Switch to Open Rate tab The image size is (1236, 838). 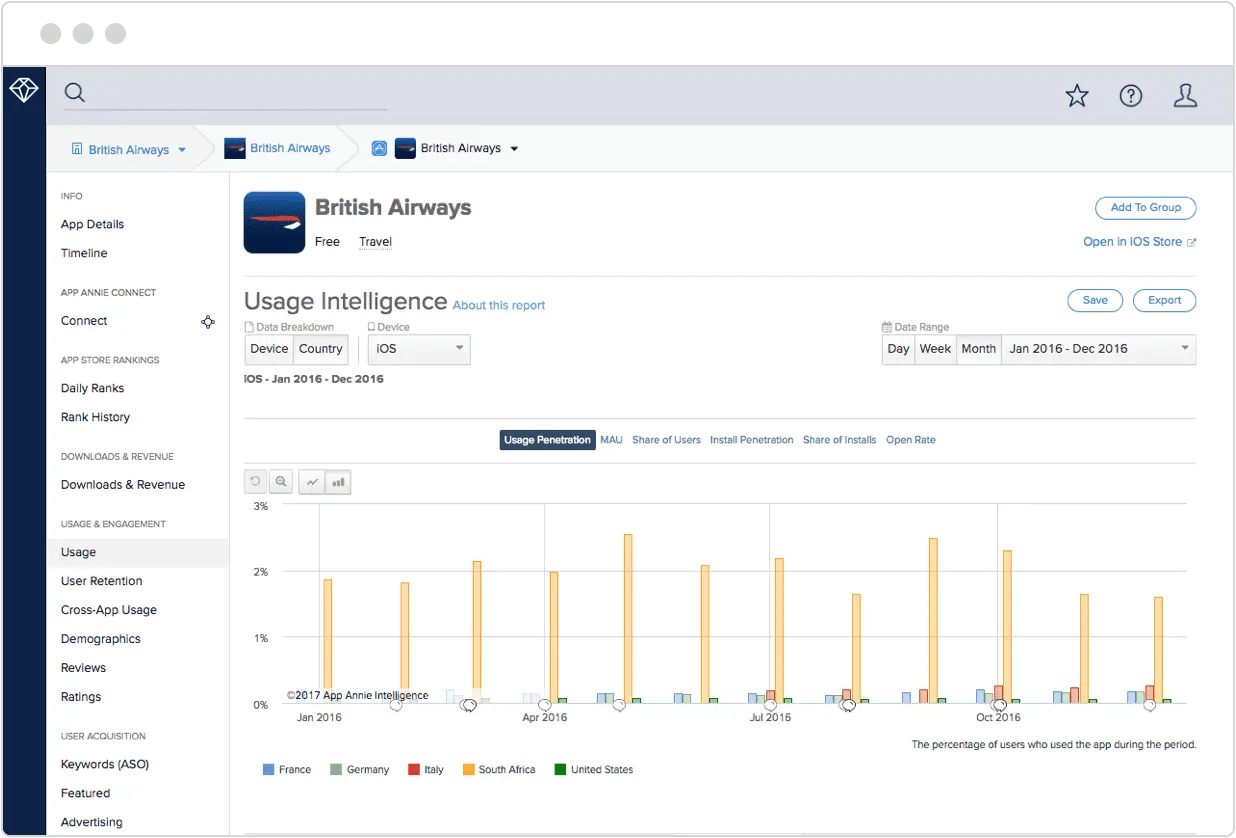click(911, 440)
